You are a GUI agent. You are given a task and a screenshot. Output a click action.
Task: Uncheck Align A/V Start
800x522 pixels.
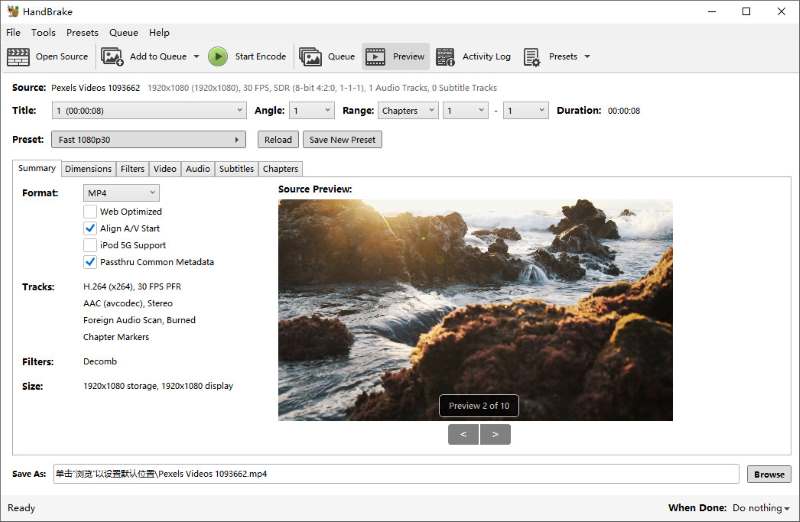[x=90, y=228]
